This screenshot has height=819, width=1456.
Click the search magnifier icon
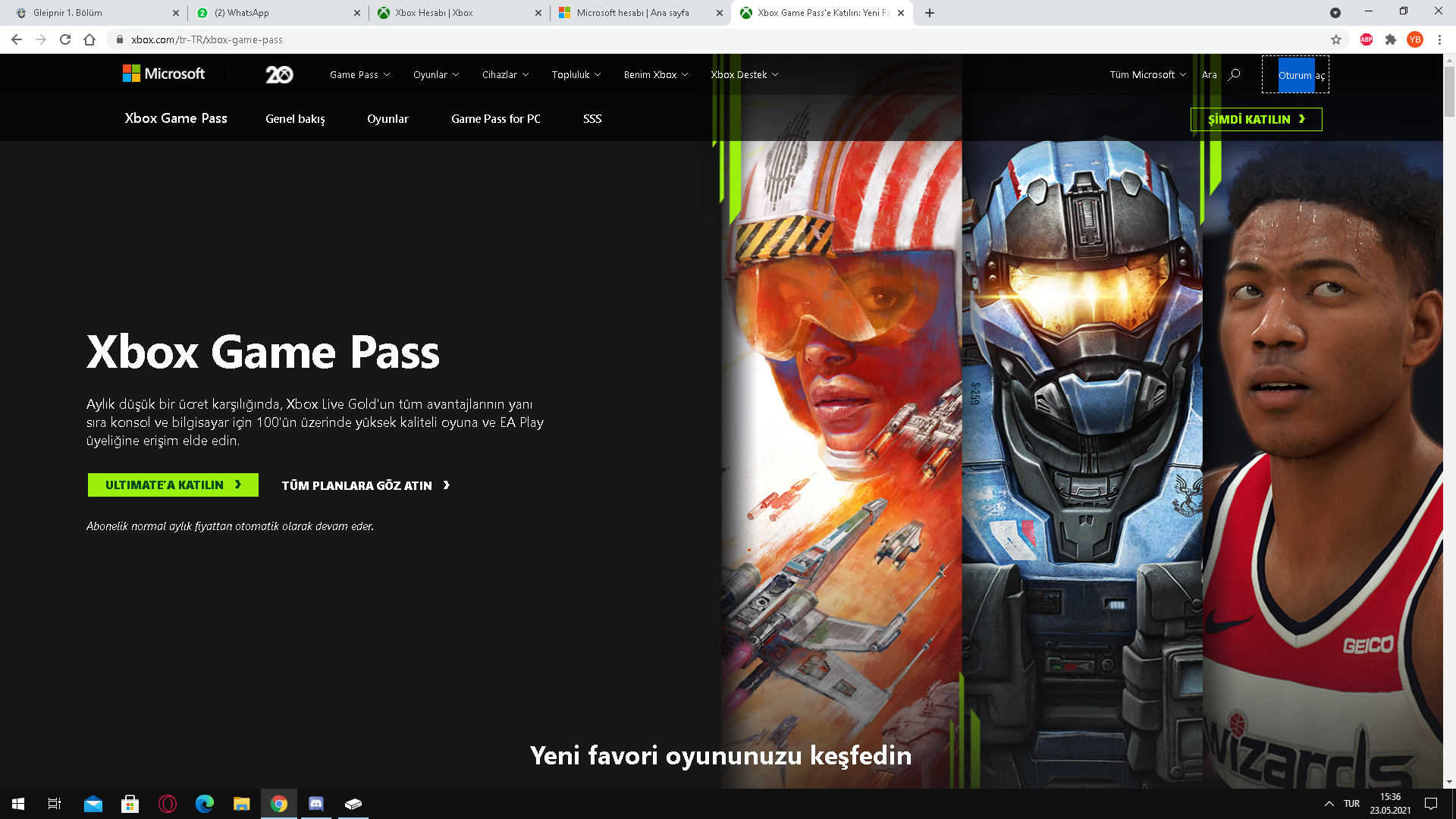[1235, 74]
